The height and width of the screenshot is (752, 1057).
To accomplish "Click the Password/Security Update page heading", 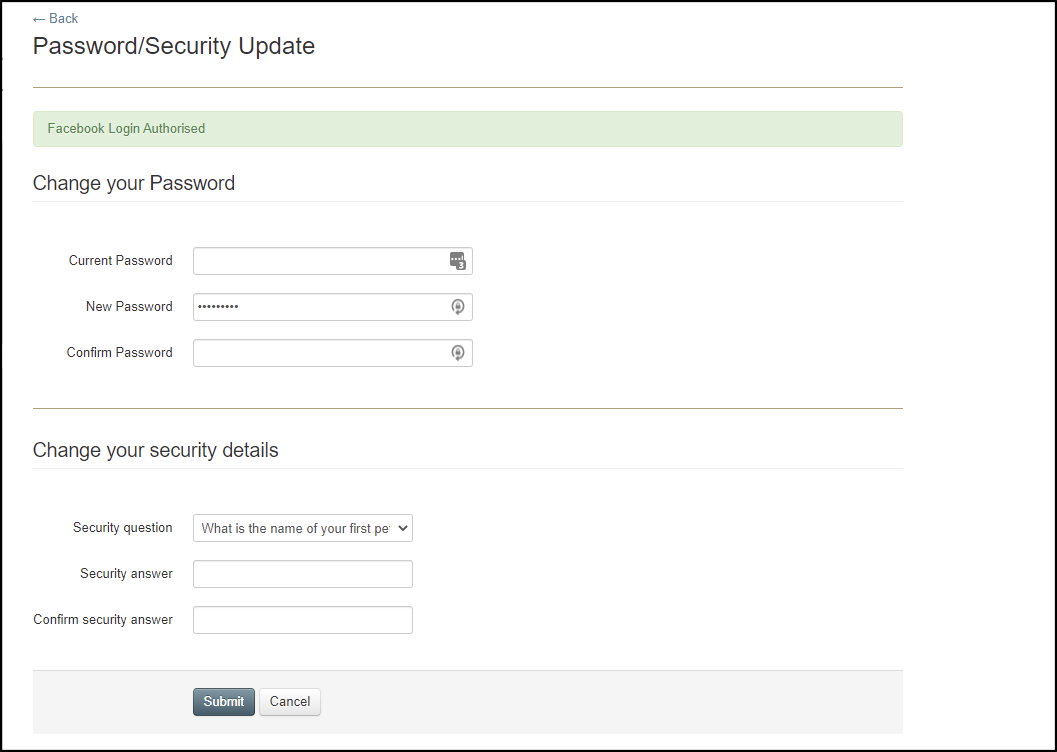I will [174, 46].
